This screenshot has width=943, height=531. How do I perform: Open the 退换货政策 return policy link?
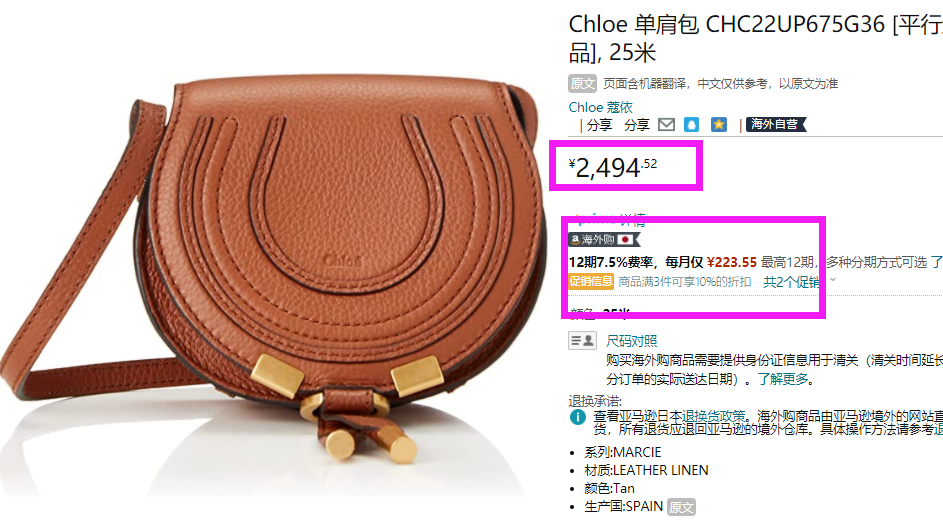click(713, 416)
